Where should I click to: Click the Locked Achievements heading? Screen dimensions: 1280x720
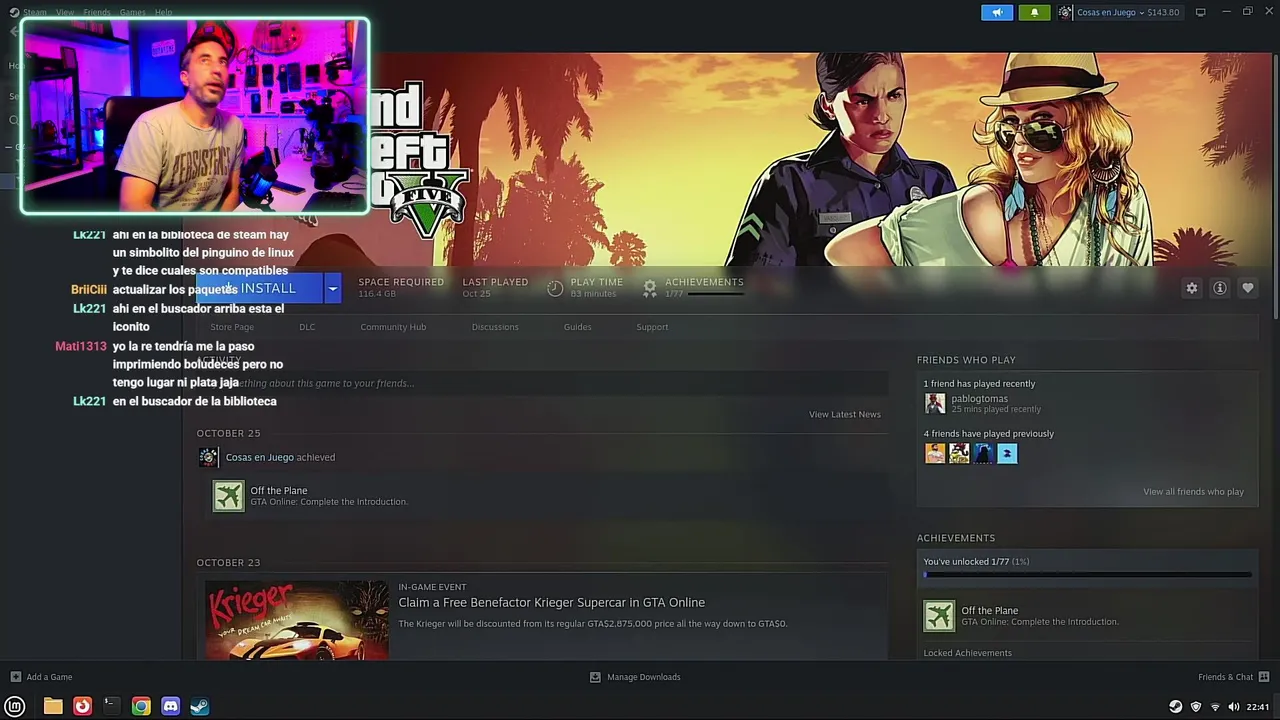click(x=967, y=653)
